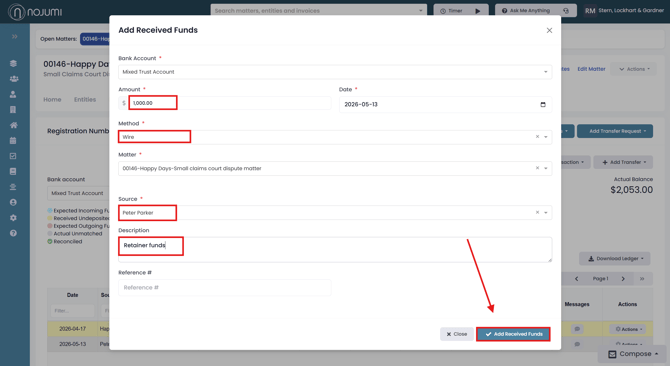Click into the Amount field

click(x=230, y=103)
